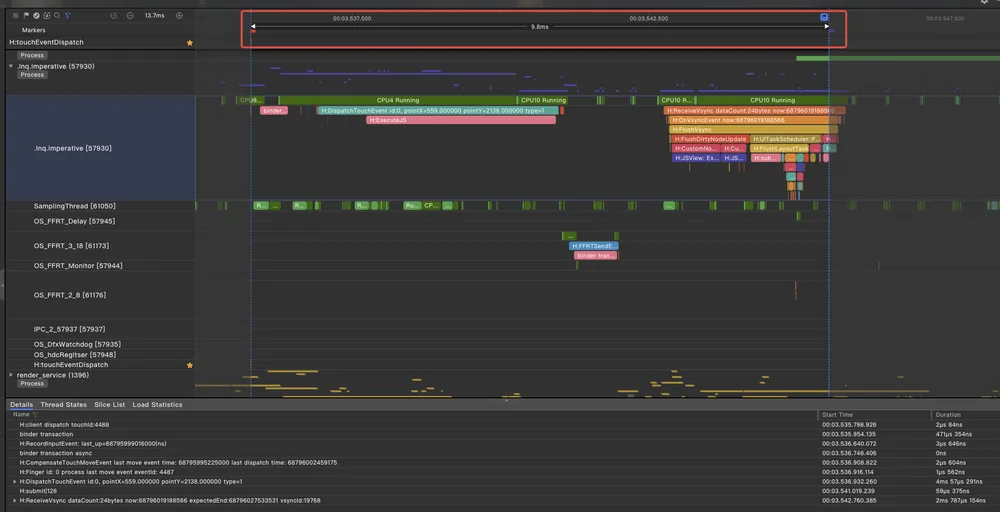The width and height of the screenshot is (1000, 512).
Task: Toggle star on lower H:touchEventDispatch track
Action: [x=189, y=365]
